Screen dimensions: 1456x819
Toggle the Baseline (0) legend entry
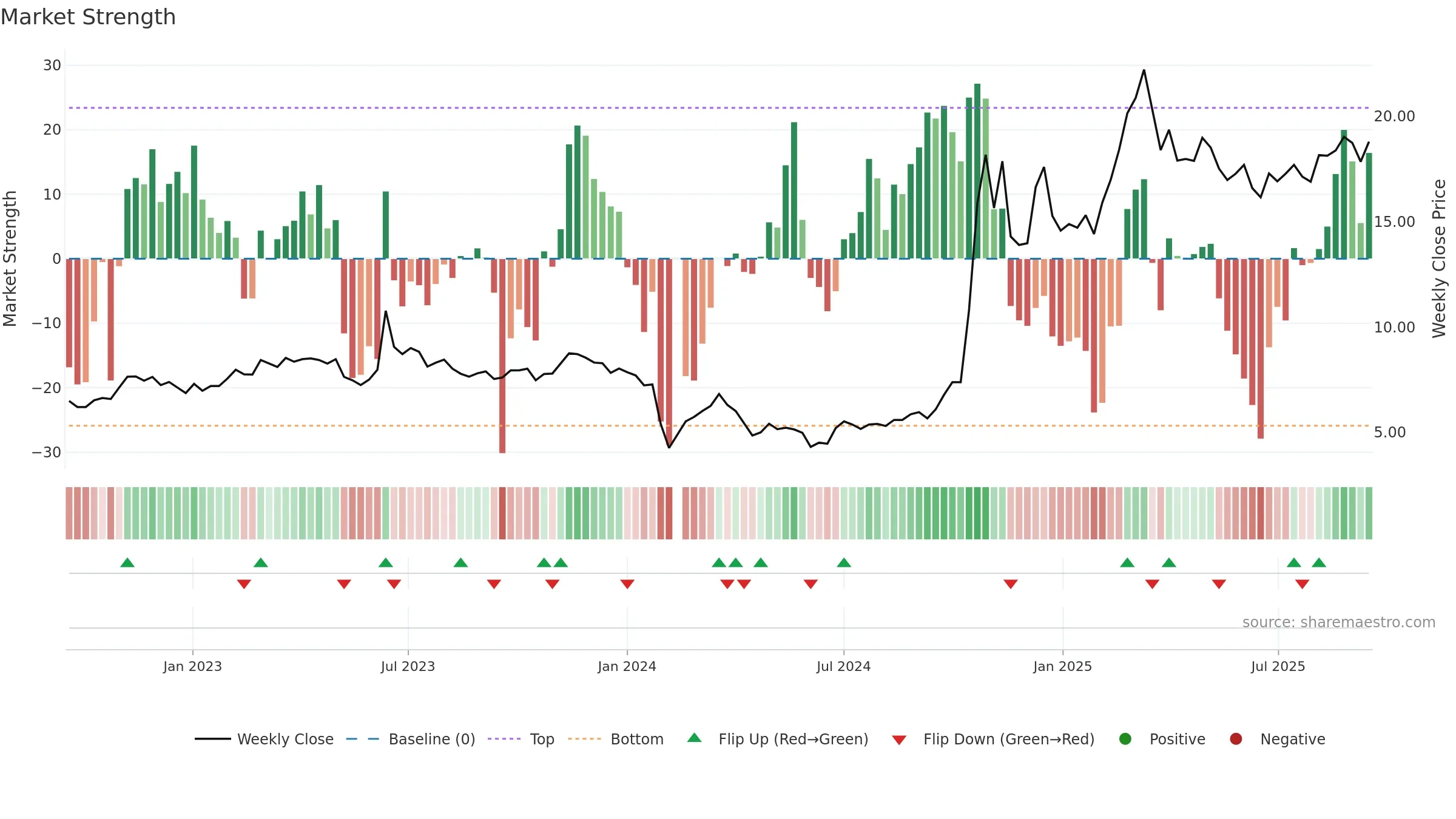click(x=411, y=739)
